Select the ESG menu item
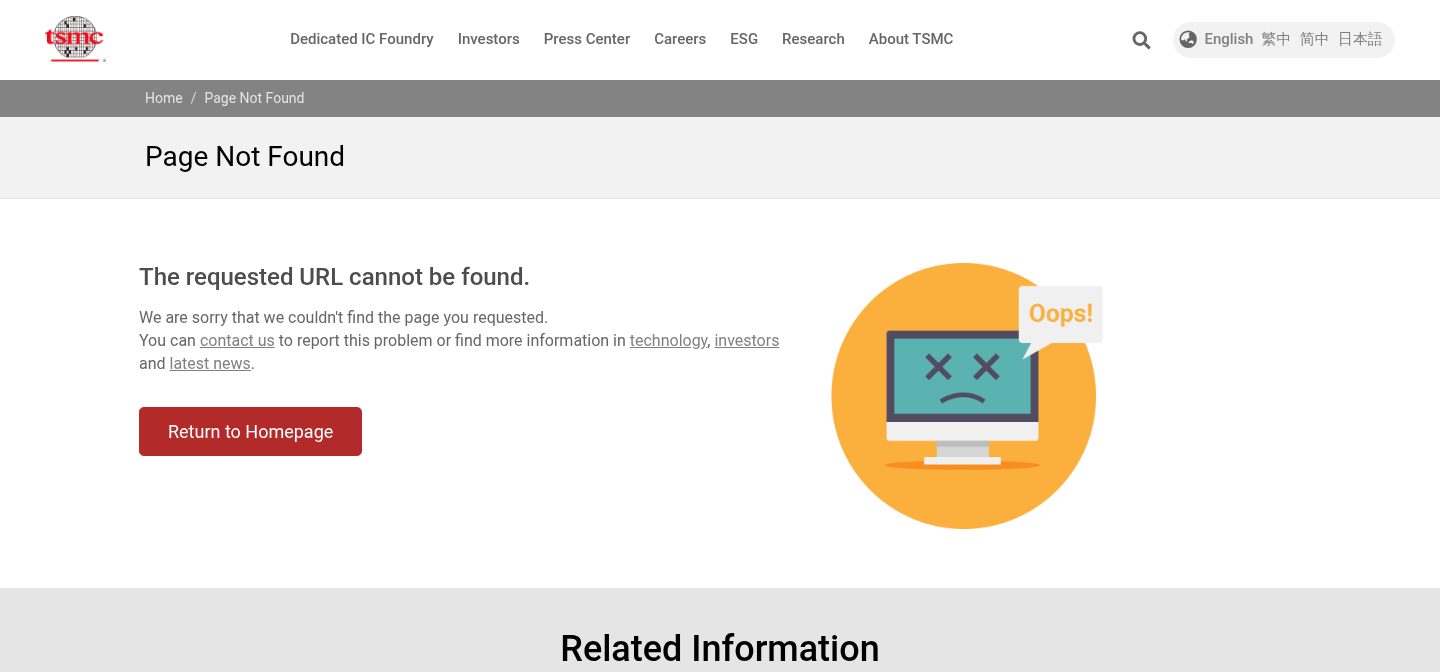 (744, 39)
